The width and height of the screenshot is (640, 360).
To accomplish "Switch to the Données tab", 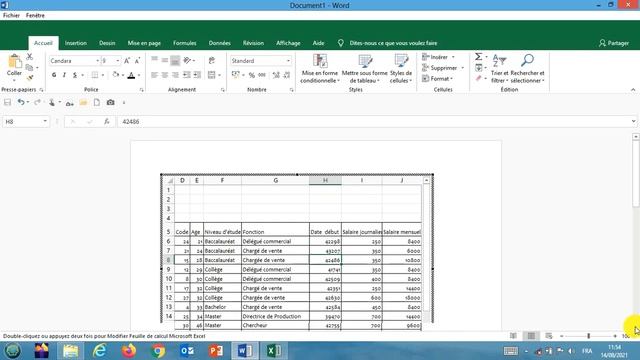I will (x=220, y=43).
